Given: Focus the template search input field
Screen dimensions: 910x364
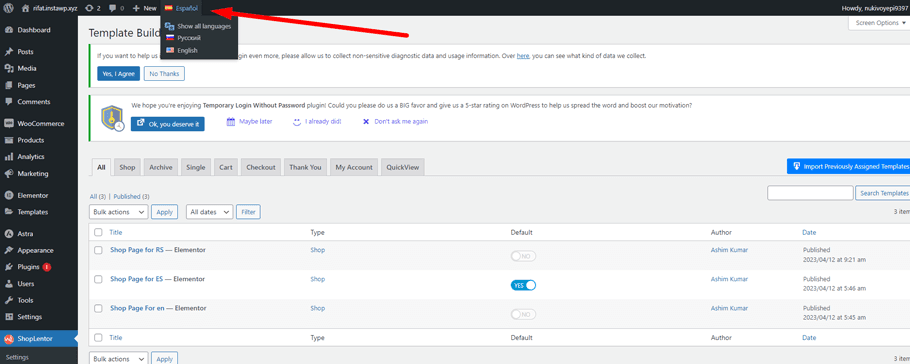Looking at the screenshot, I should pyautogui.click(x=810, y=193).
